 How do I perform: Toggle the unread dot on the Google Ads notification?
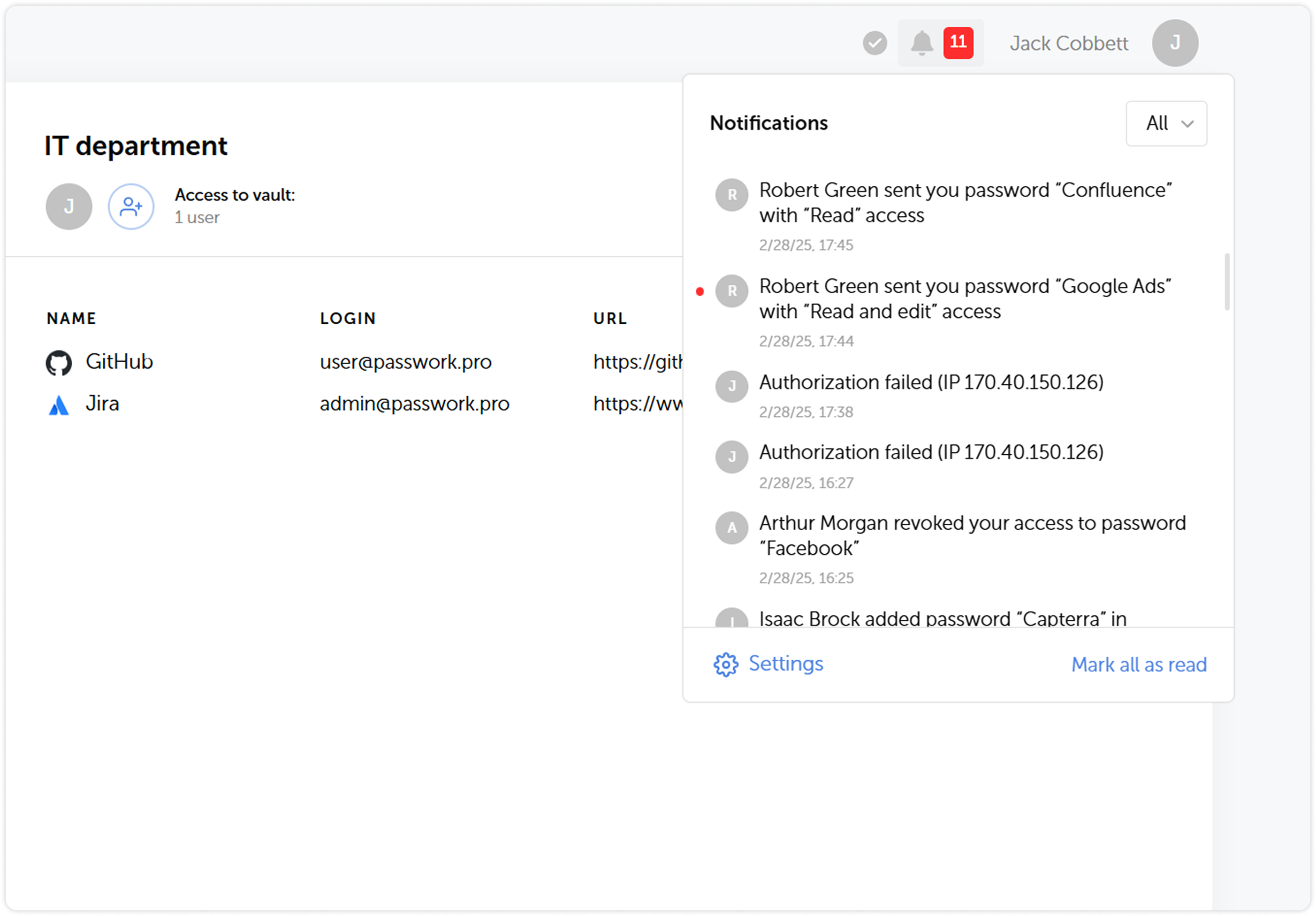point(700,290)
